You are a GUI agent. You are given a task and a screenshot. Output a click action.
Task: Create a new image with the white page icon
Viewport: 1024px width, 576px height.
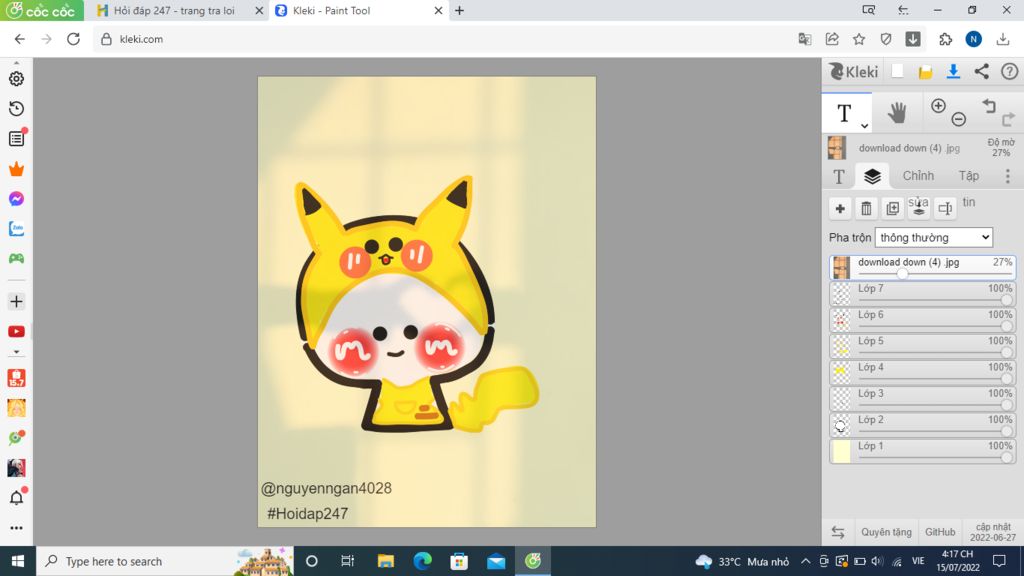(x=897, y=71)
